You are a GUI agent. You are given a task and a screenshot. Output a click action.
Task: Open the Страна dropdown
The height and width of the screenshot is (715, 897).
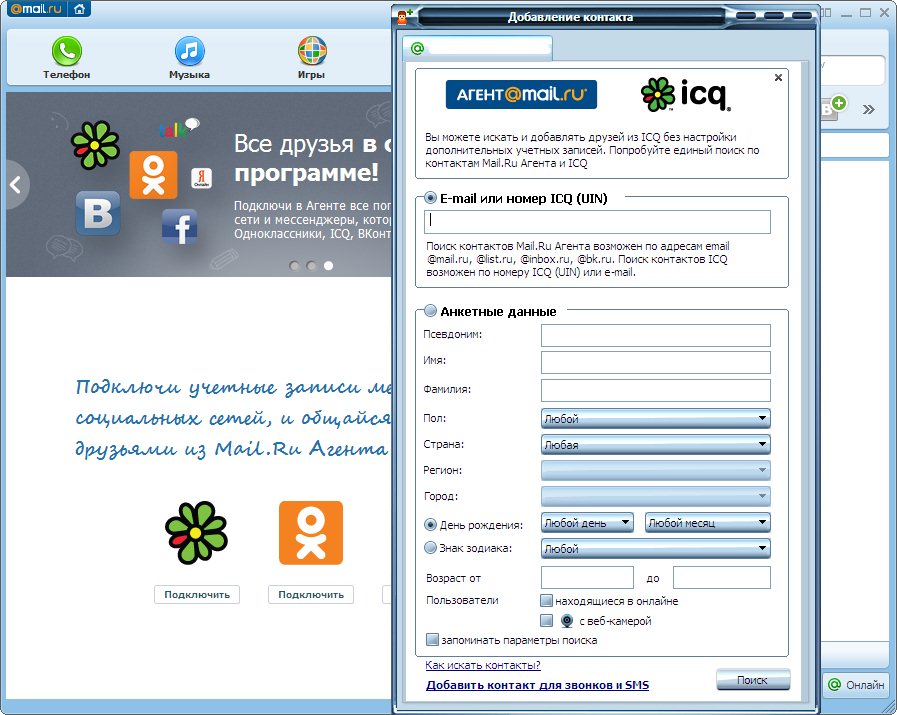656,444
